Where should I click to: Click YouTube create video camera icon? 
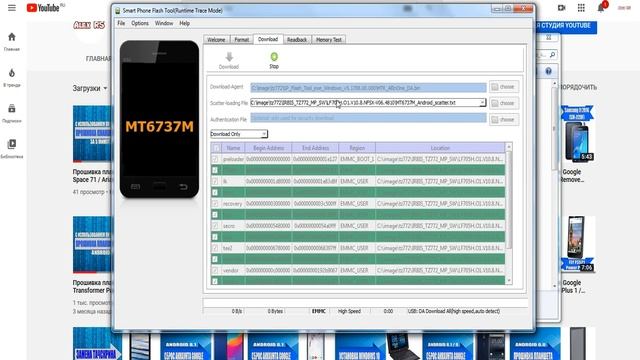[x=562, y=8]
